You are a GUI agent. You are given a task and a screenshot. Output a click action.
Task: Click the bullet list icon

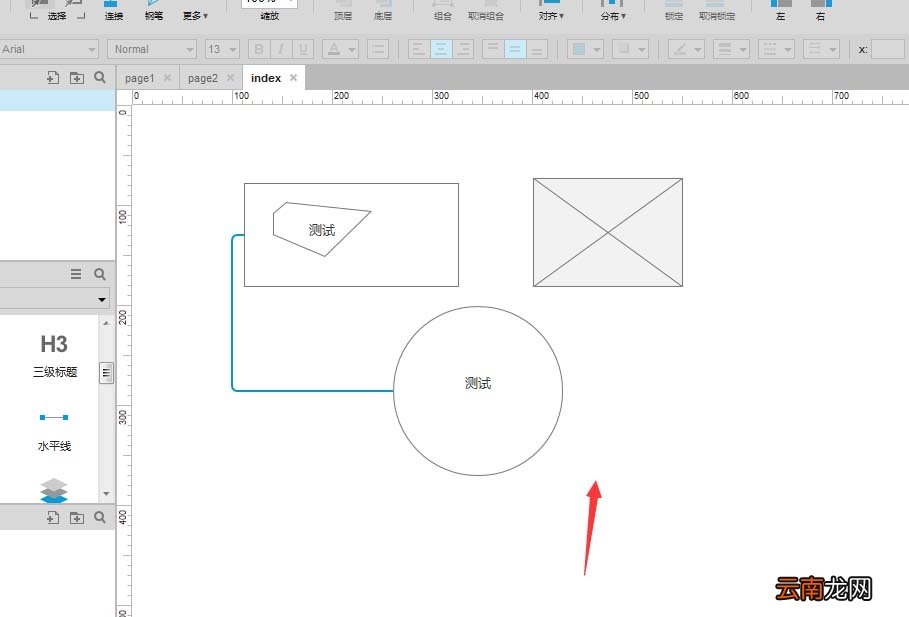(x=377, y=49)
